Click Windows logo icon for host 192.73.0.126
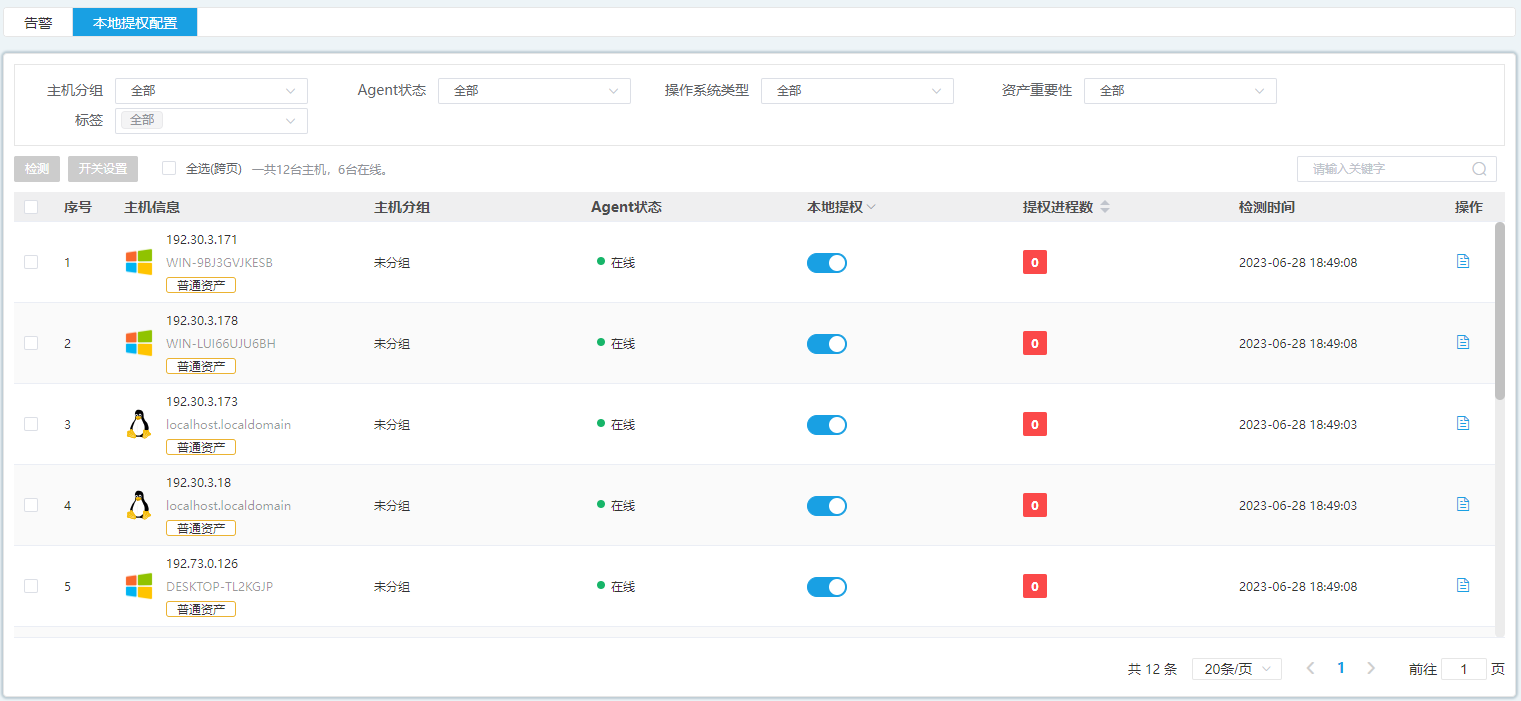The width and height of the screenshot is (1521, 701). [139, 586]
